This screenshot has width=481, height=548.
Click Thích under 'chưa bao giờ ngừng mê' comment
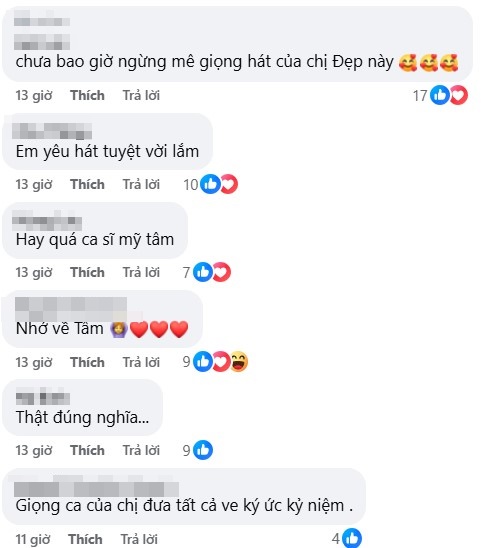coord(87,95)
